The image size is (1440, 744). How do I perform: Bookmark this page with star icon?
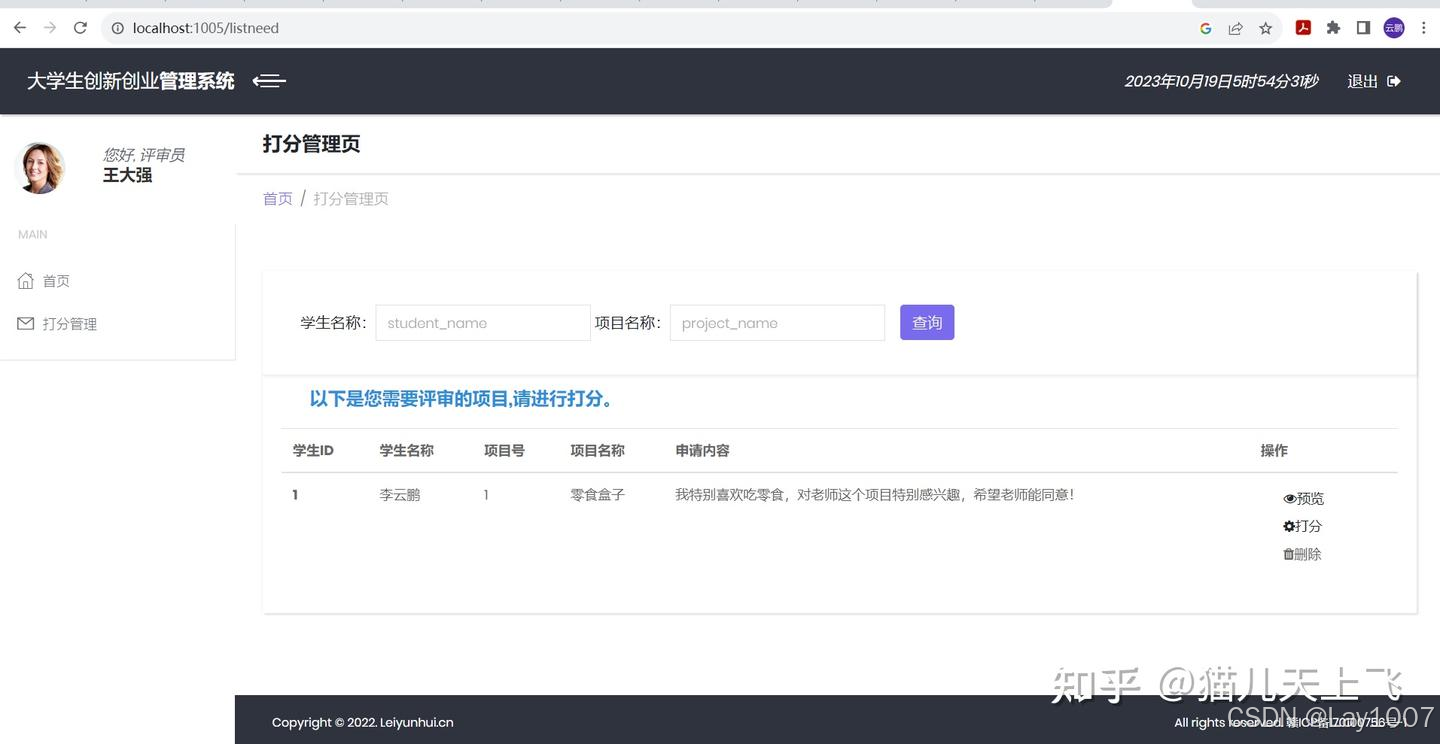pos(1266,28)
